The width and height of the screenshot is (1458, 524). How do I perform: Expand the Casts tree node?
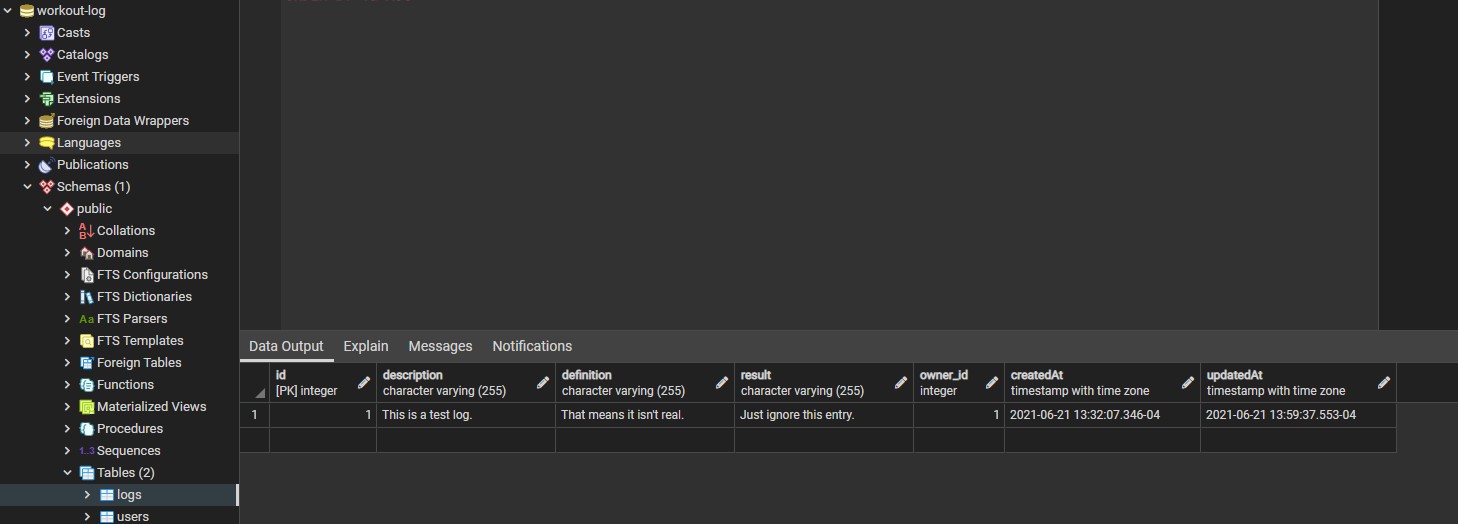pos(28,33)
